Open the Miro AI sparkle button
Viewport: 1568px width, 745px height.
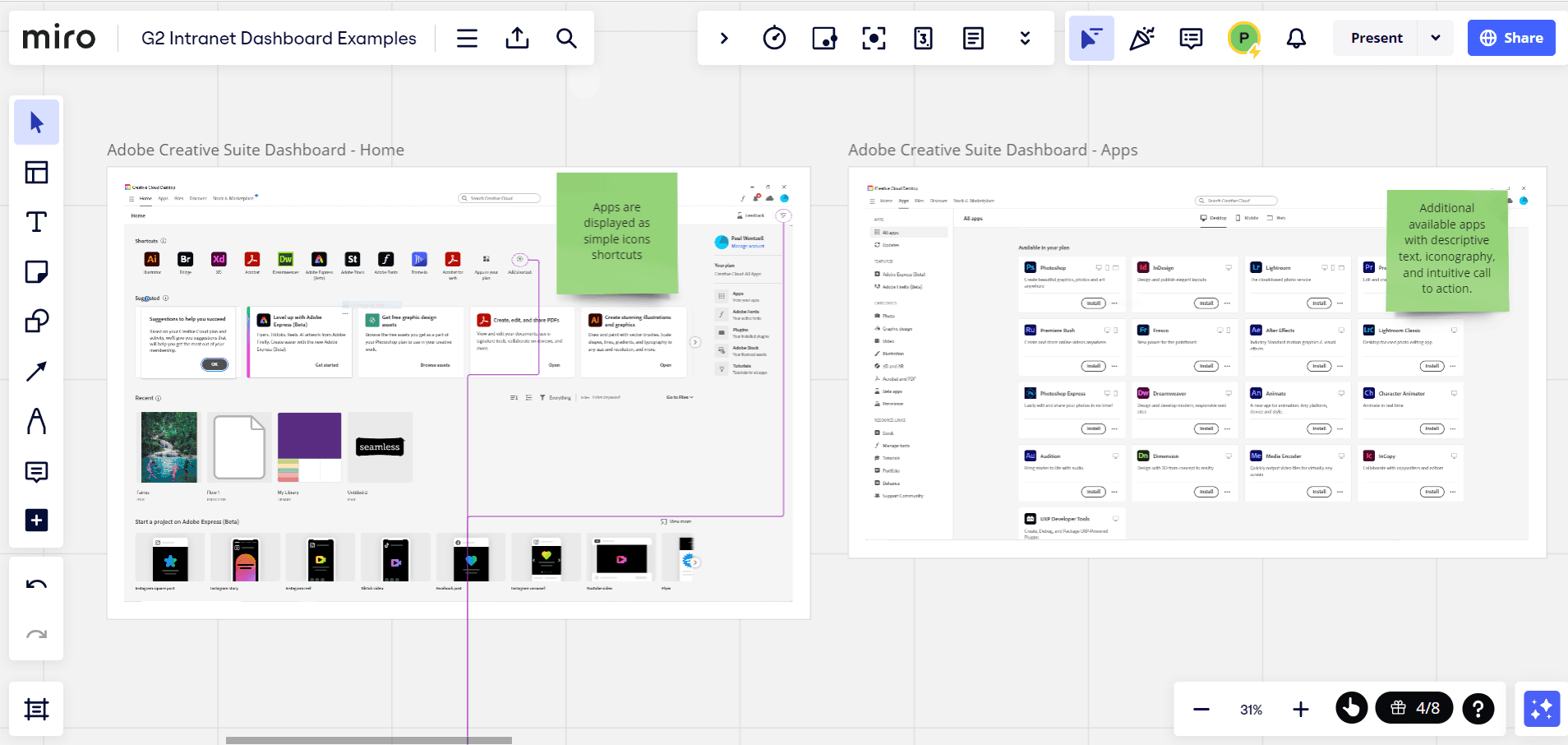(x=1542, y=709)
